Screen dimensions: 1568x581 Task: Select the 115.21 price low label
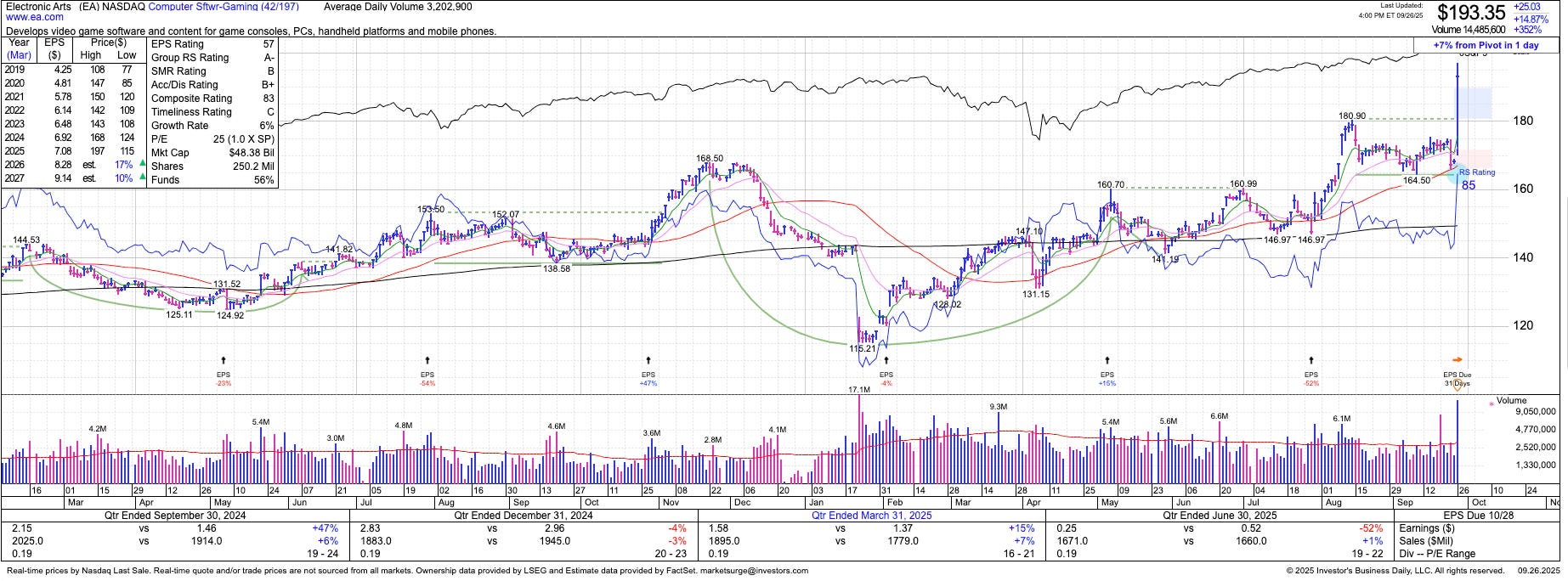point(862,348)
